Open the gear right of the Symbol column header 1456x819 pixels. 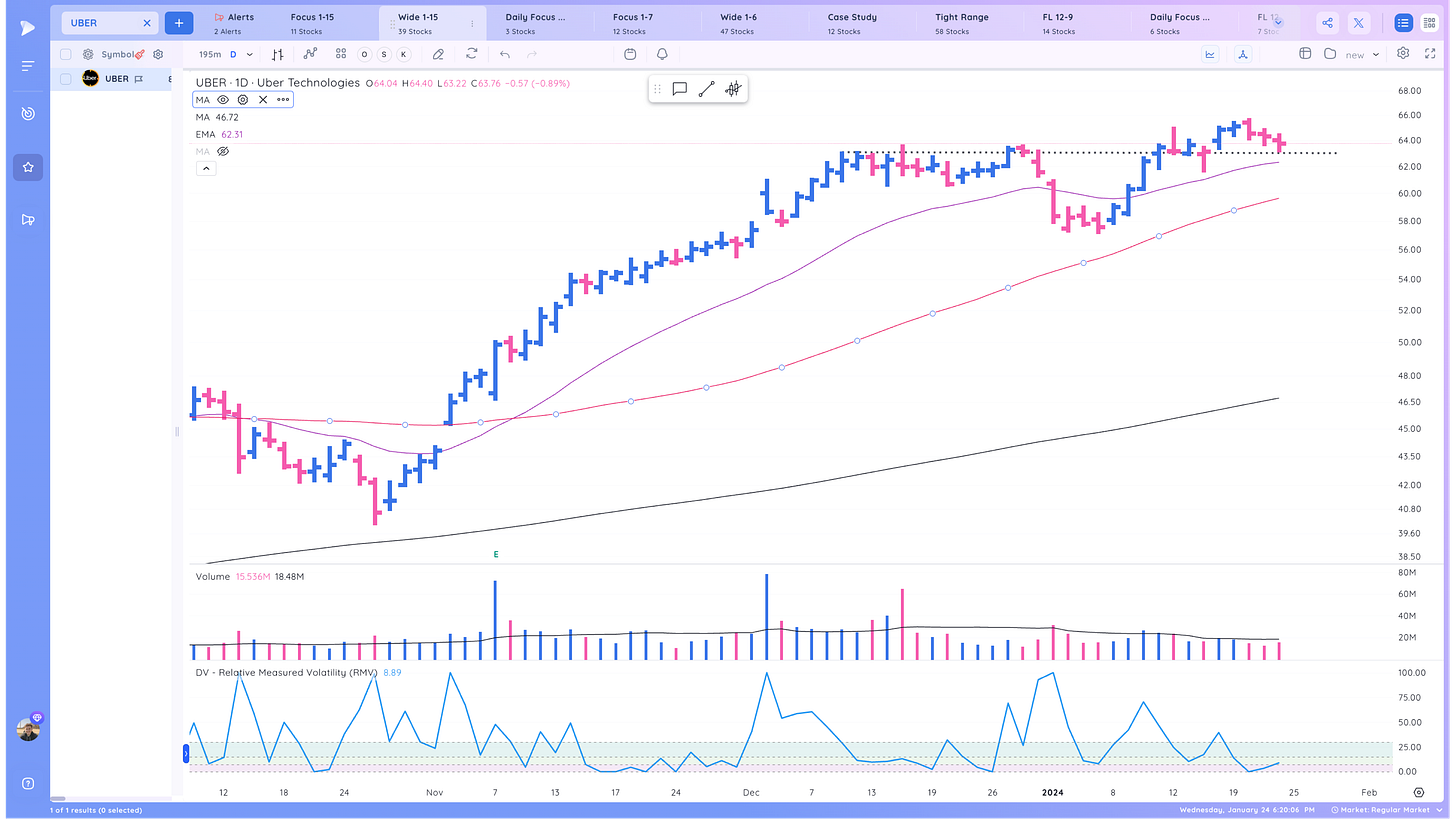coord(158,54)
